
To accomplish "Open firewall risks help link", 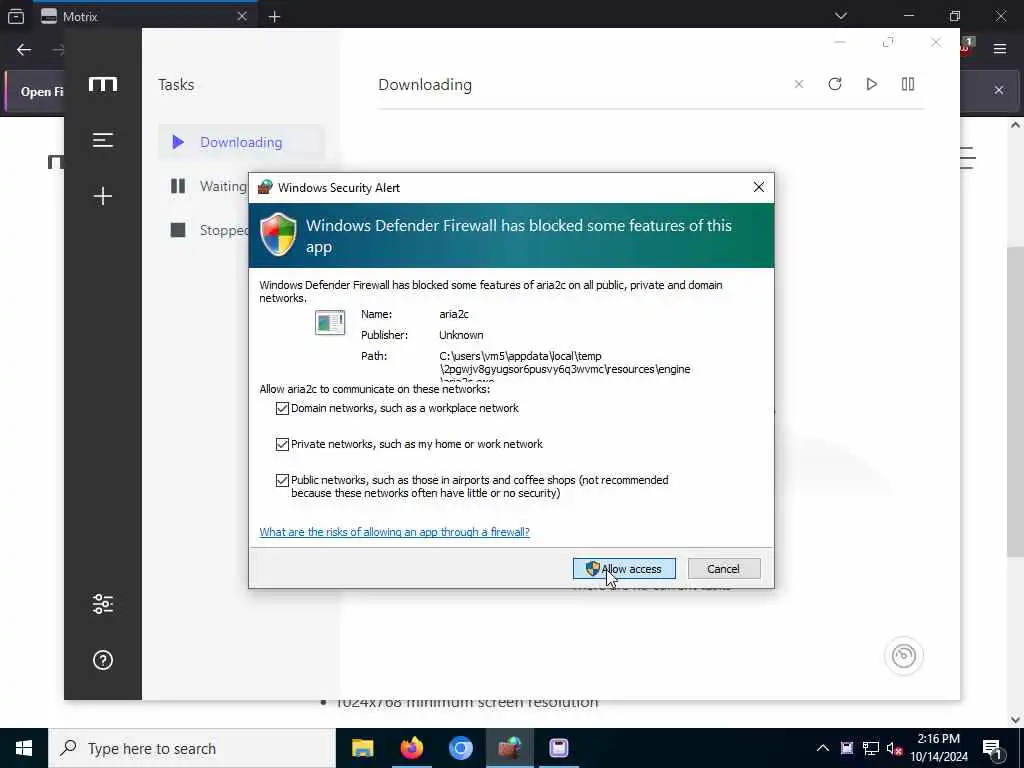I will tap(394, 532).
